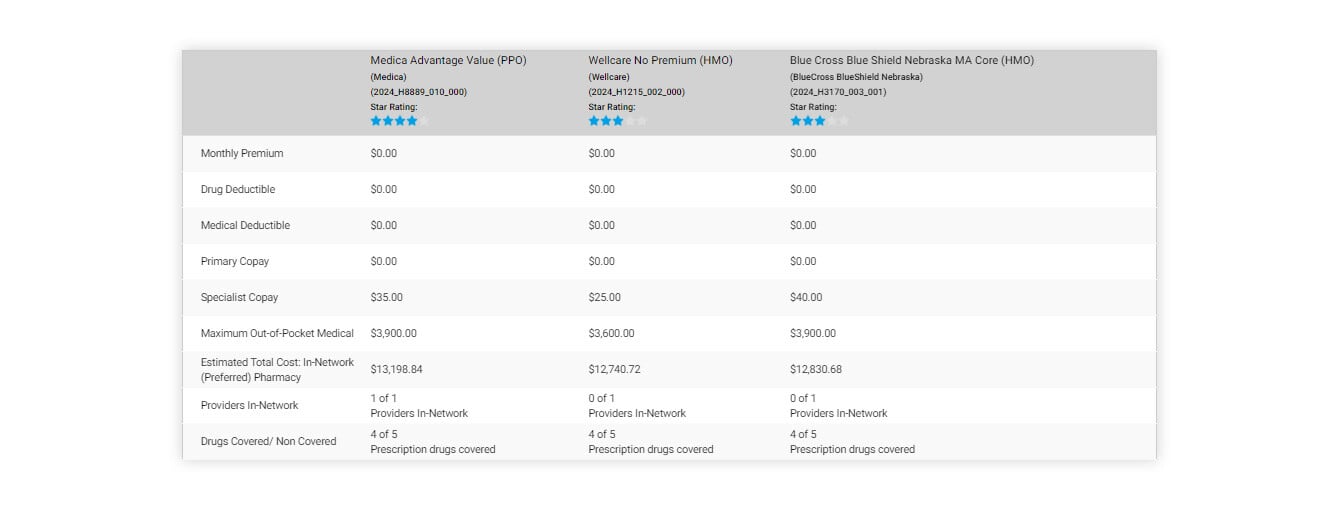The width and height of the screenshot is (1338, 510).
Task: Click the Medical Deductible row label
Action: (245, 225)
